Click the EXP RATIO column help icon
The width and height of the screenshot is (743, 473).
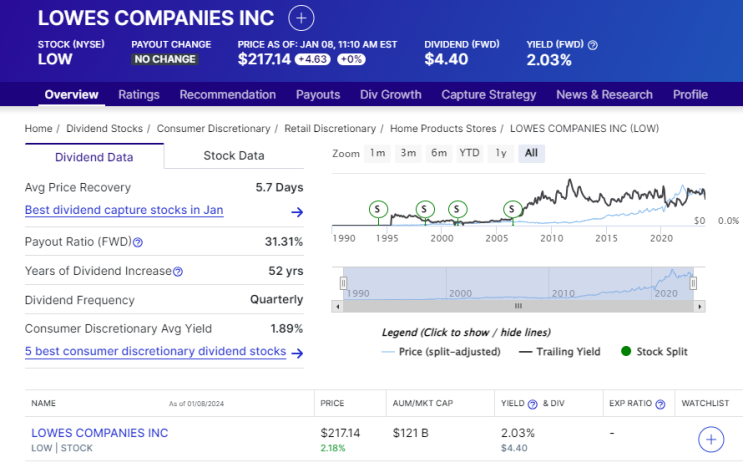pos(661,404)
